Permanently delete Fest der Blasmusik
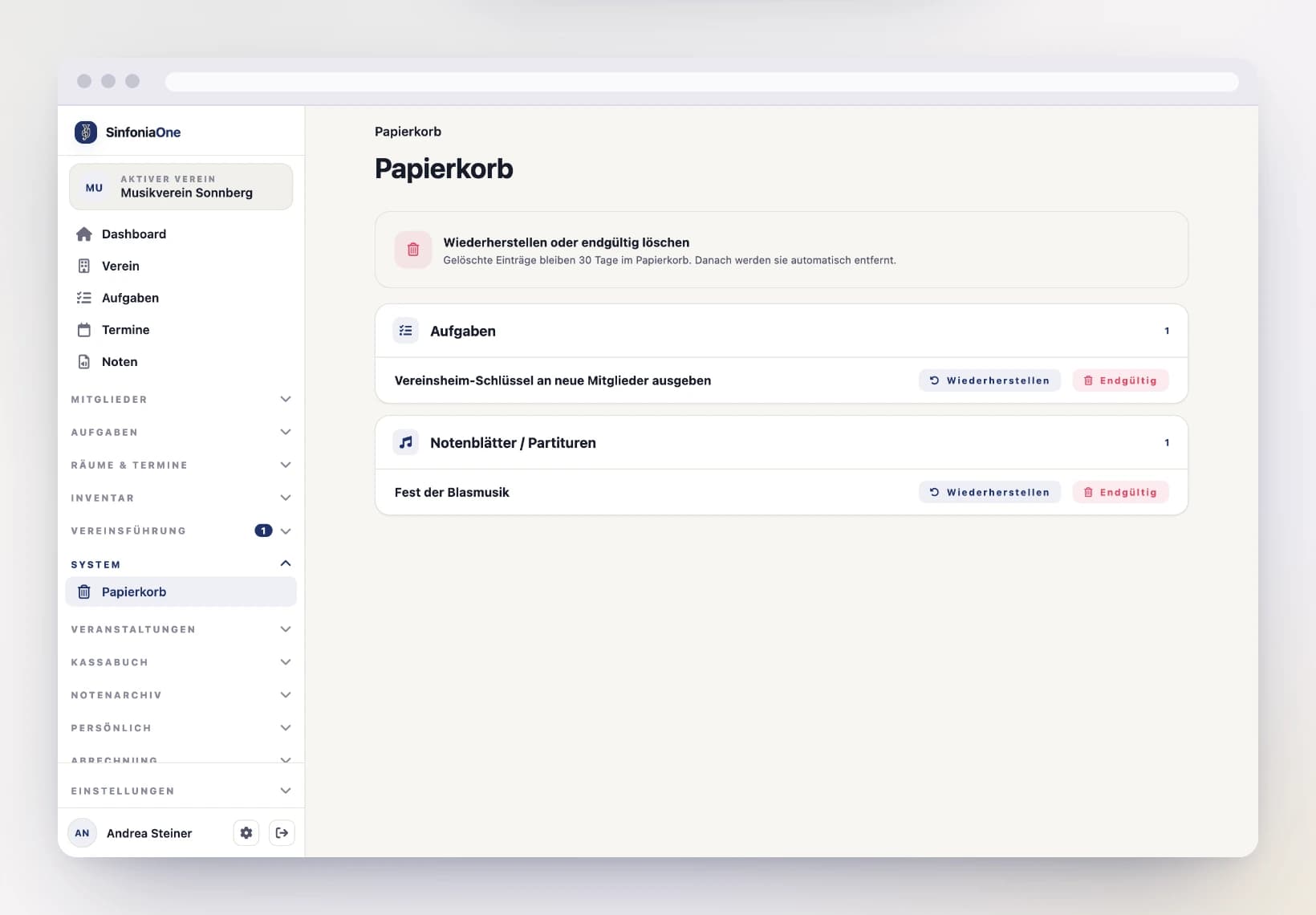This screenshot has width=1316, height=915. click(1120, 492)
